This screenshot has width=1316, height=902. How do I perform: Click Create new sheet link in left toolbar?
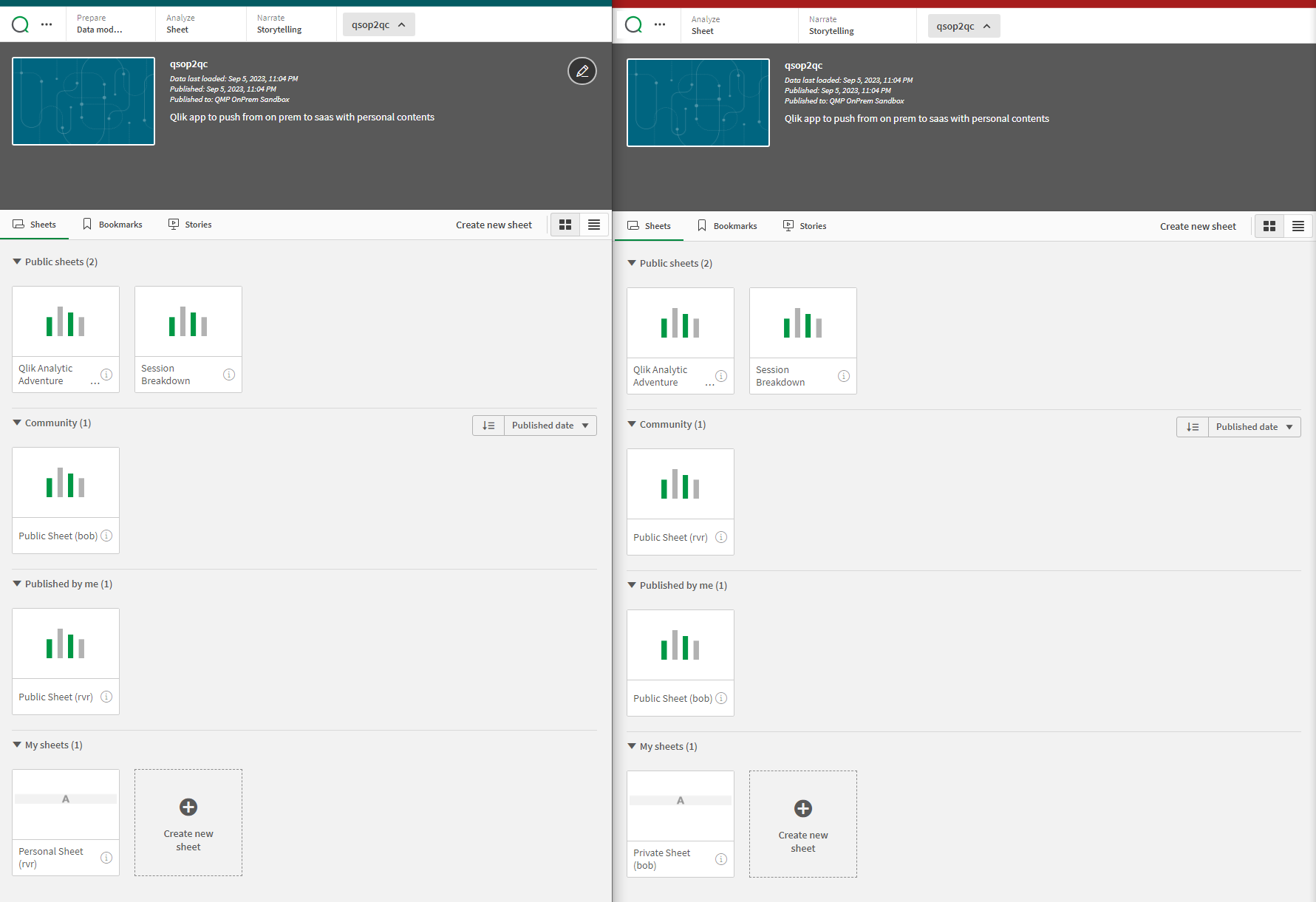coord(494,225)
